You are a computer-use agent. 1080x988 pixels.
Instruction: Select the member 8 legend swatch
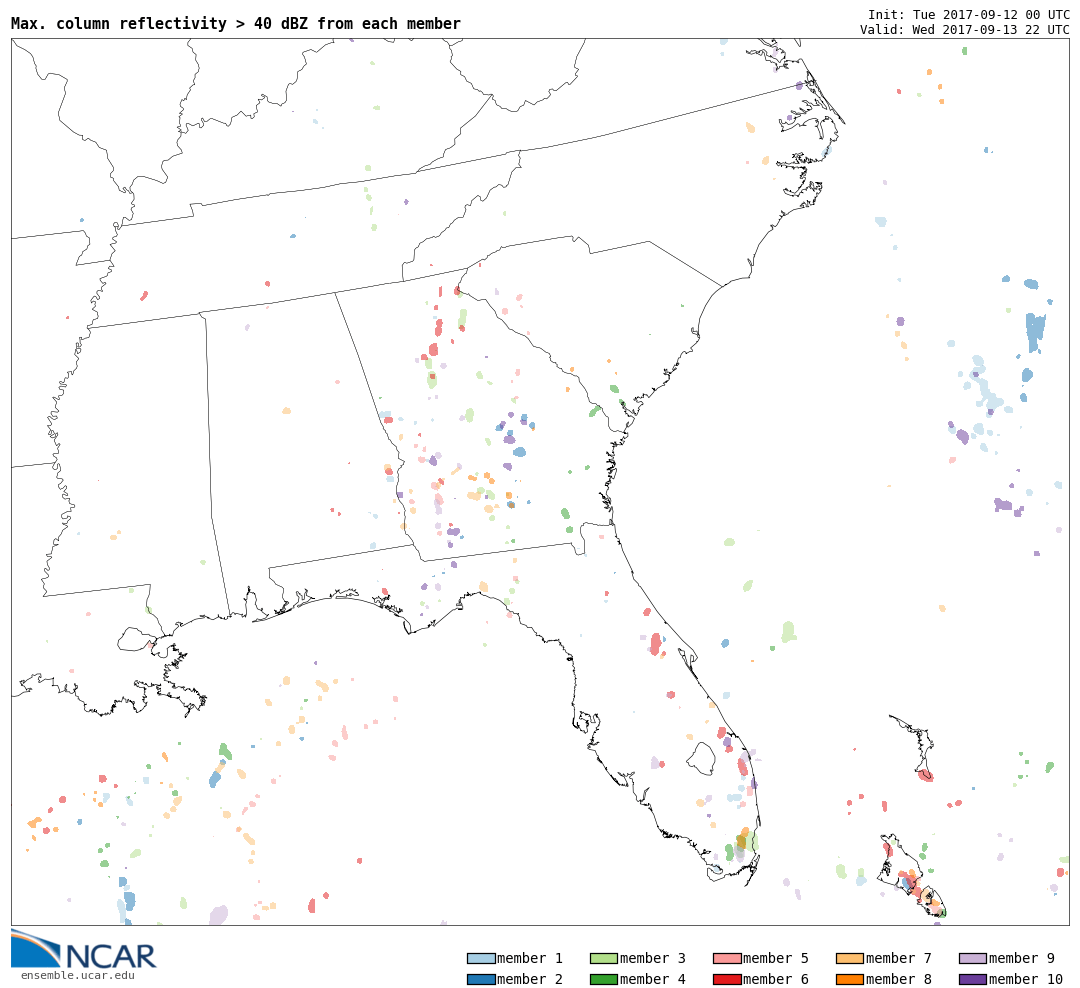point(850,979)
